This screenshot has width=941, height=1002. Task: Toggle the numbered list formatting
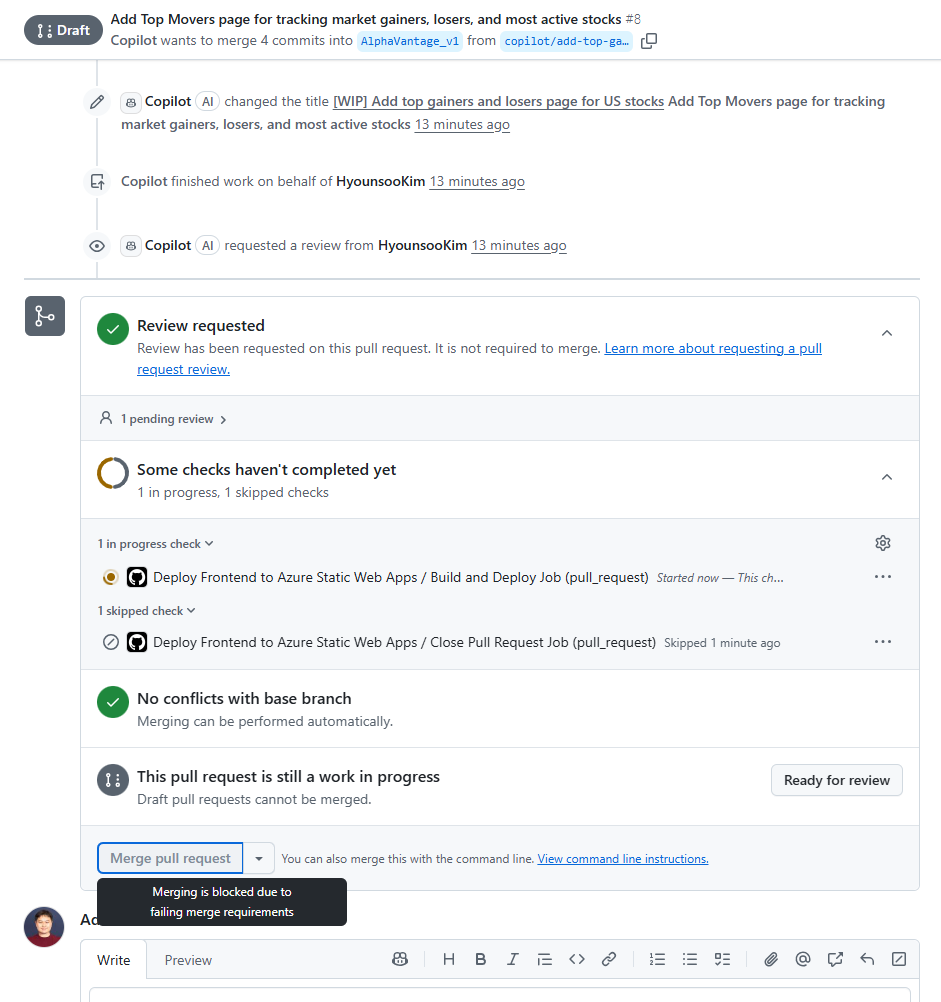pyautogui.click(x=657, y=959)
